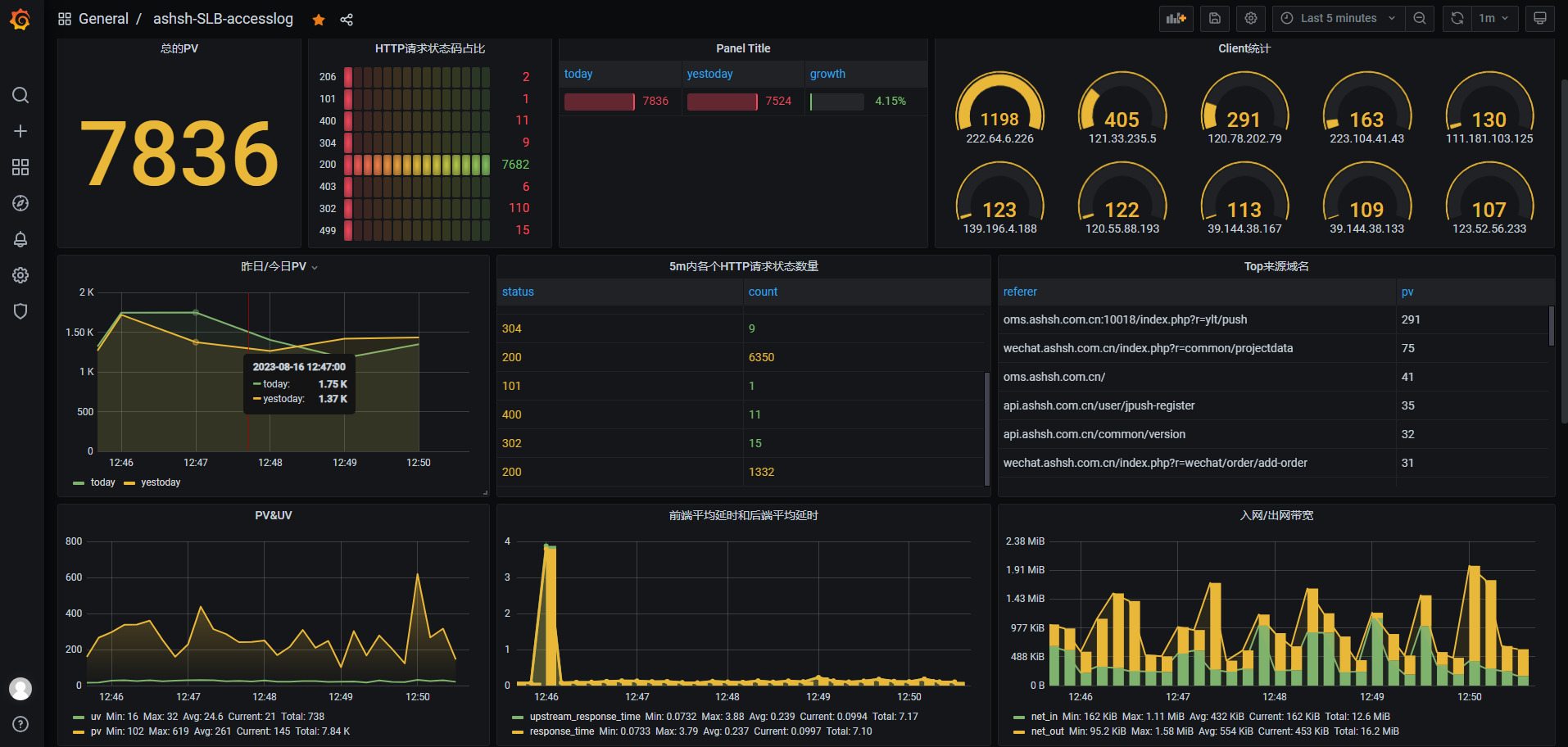Open the Explore compass icon
The height and width of the screenshot is (747, 1568).
[x=20, y=203]
